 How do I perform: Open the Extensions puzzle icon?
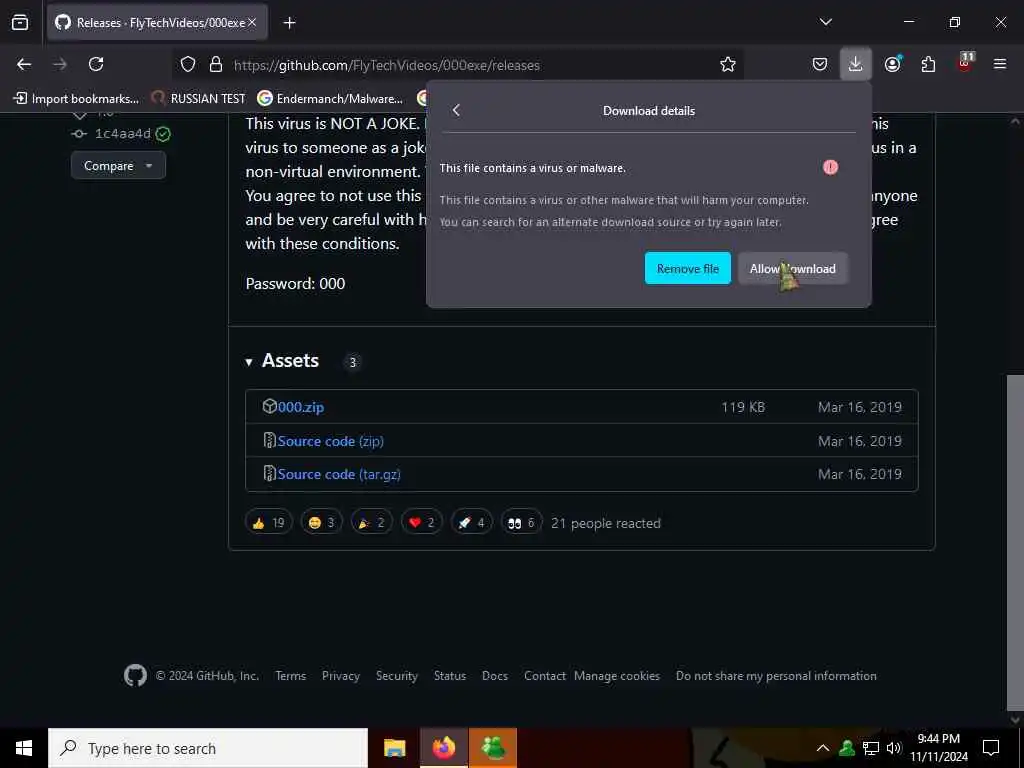tap(928, 64)
